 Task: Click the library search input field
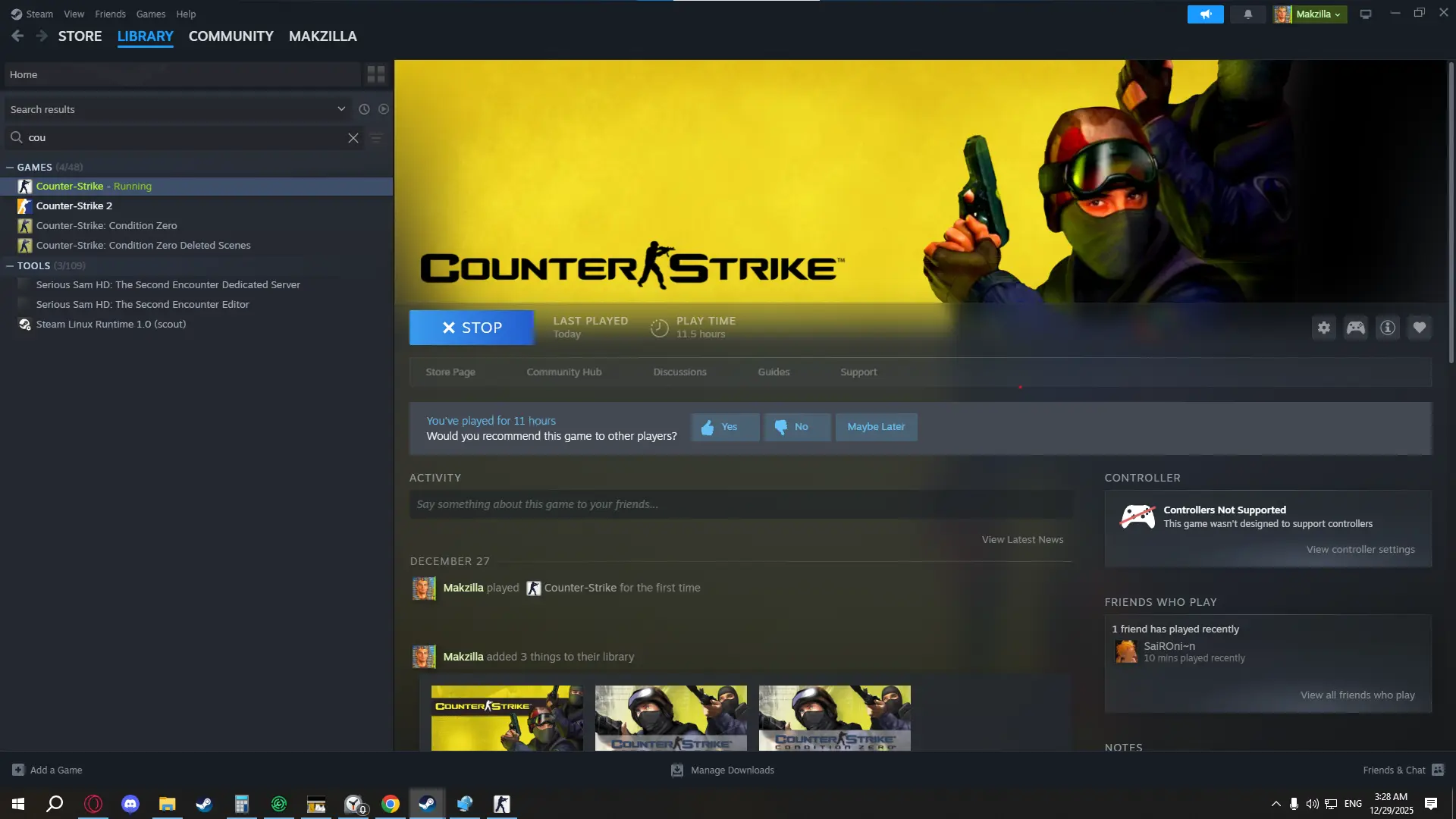[185, 137]
